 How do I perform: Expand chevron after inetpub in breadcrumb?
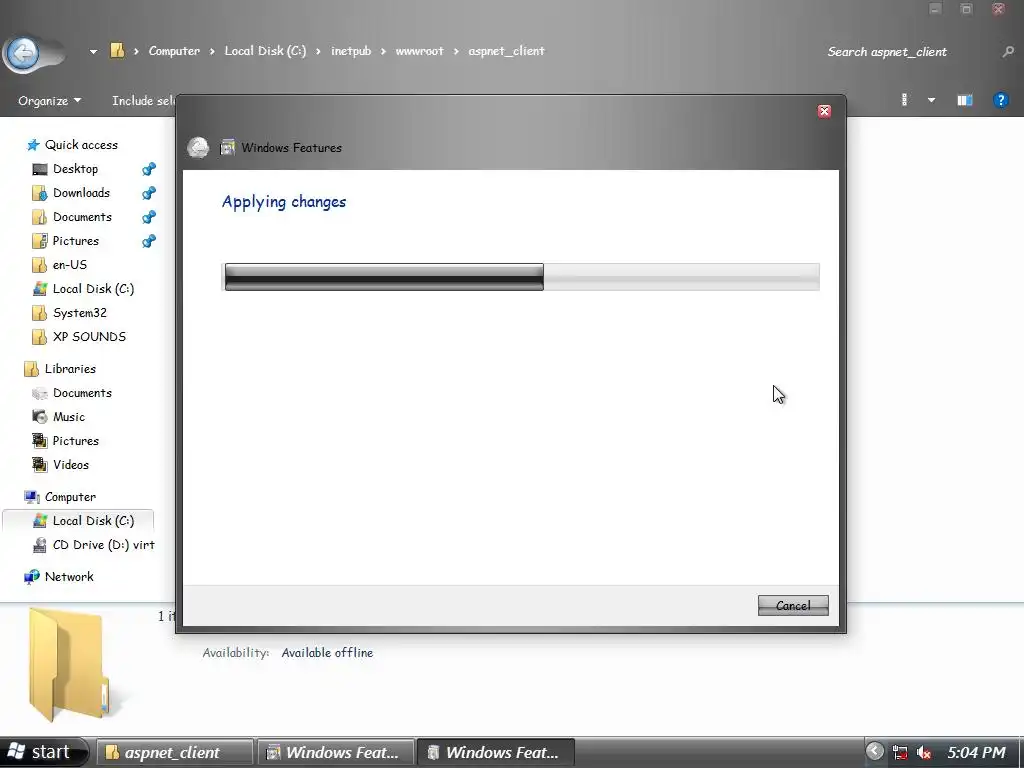tap(383, 52)
